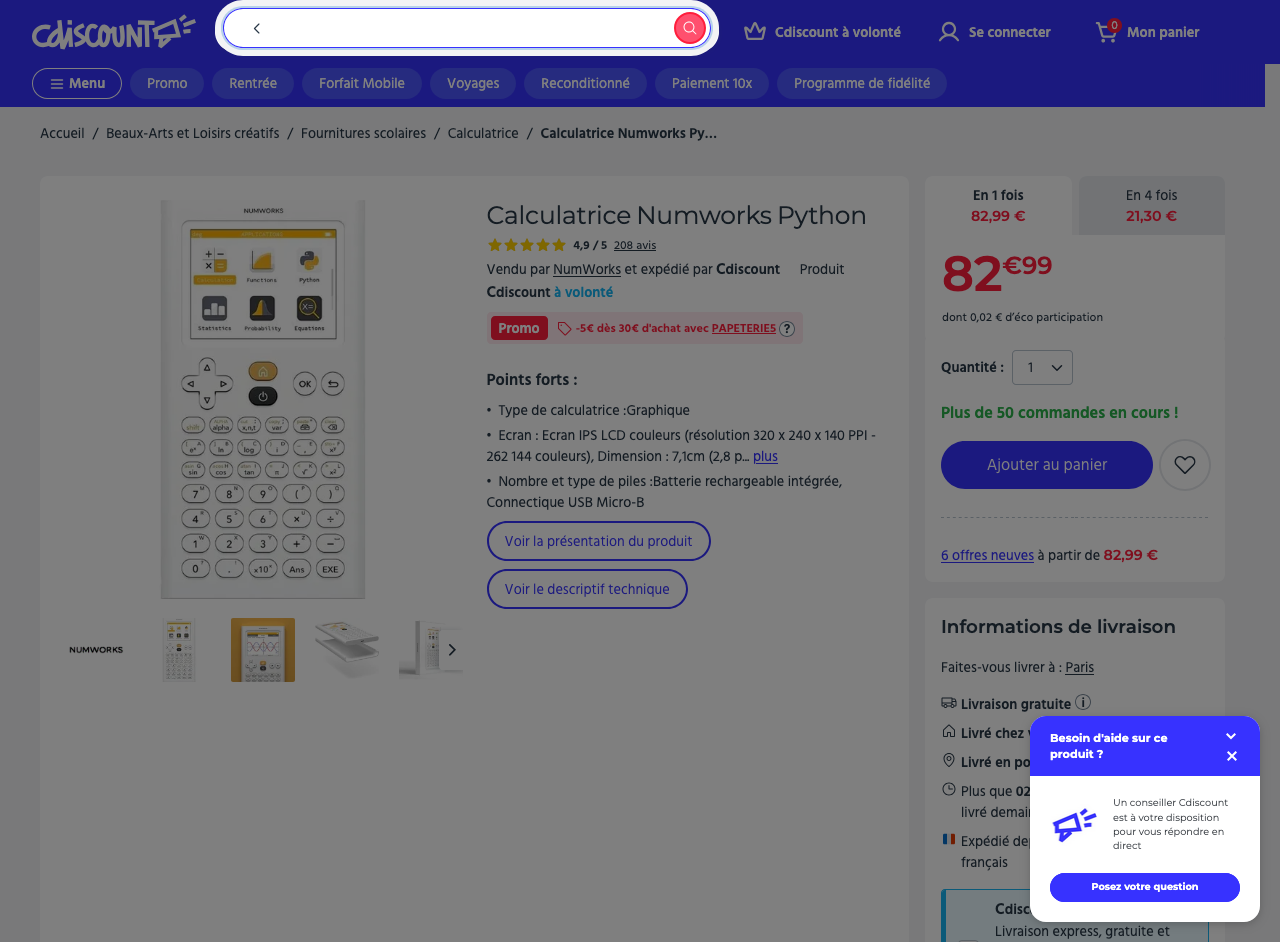Select the Reconditionné category
Image resolution: width=1280 pixels, height=942 pixels.
[585, 83]
